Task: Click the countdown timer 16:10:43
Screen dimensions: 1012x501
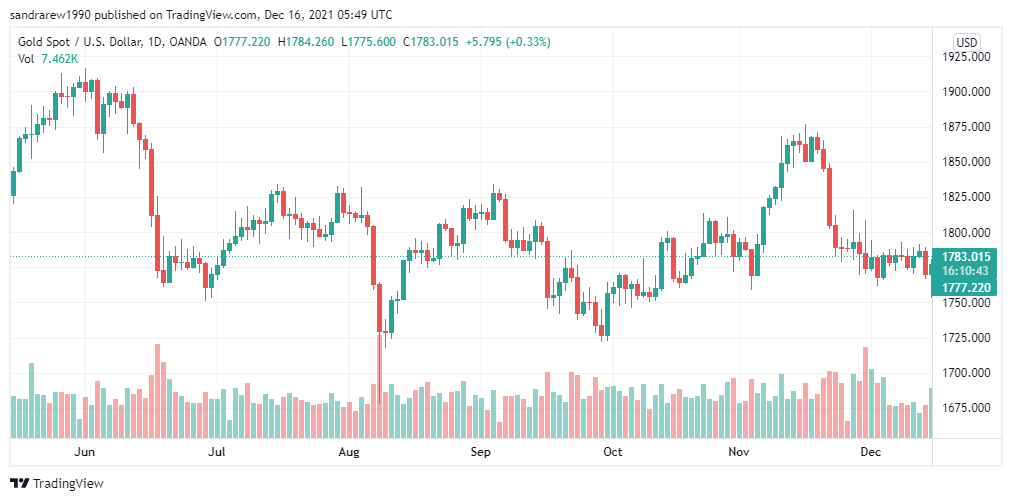Action: tap(966, 271)
